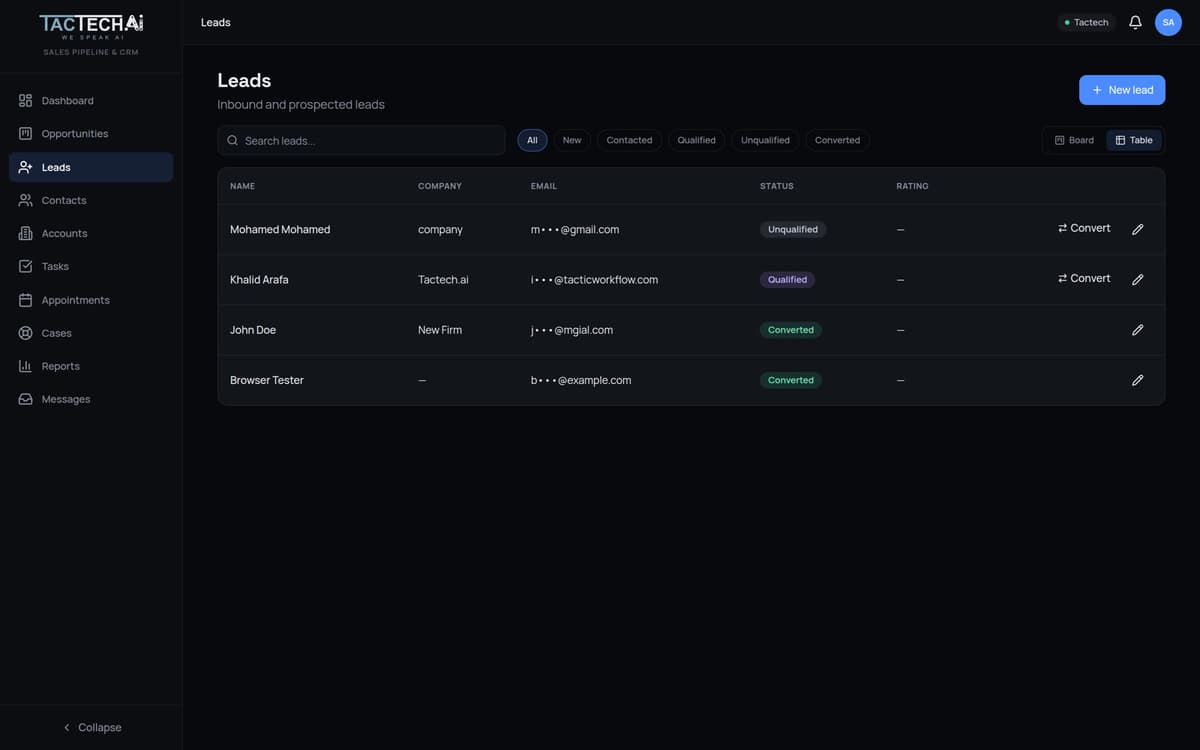Open the notifications bell icon

click(1135, 22)
